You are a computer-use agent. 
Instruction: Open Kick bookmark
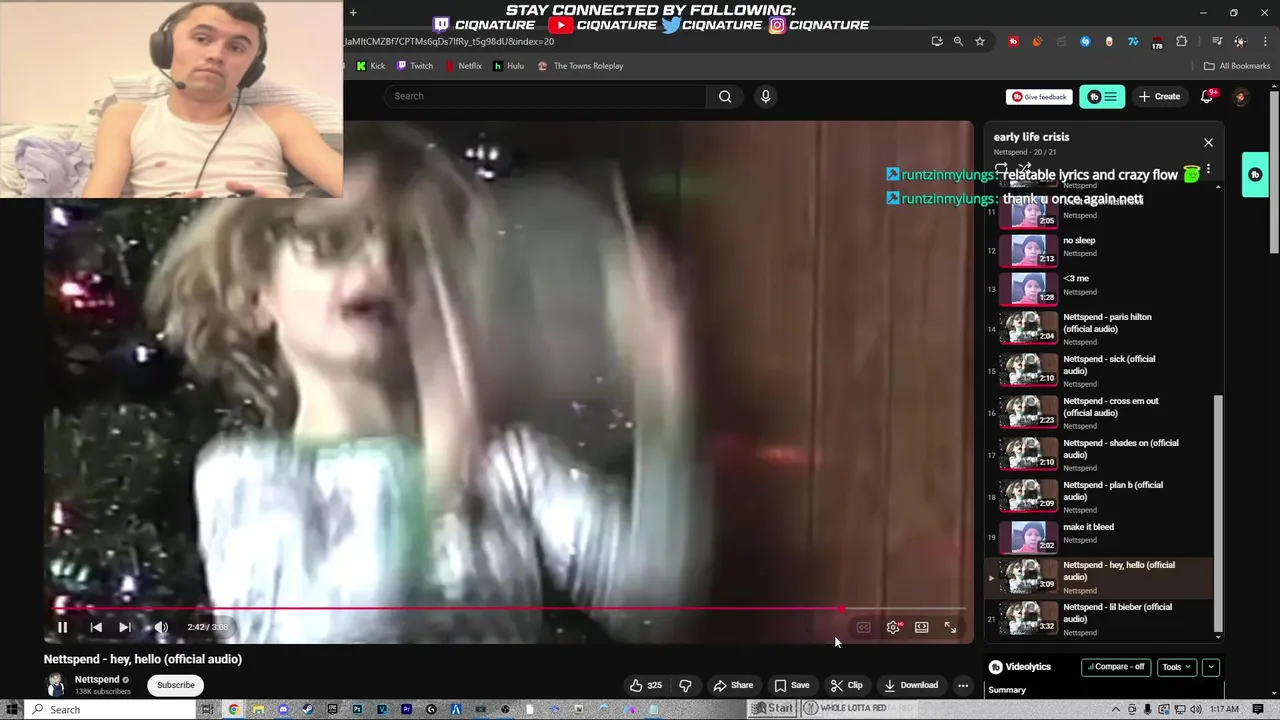[371, 66]
